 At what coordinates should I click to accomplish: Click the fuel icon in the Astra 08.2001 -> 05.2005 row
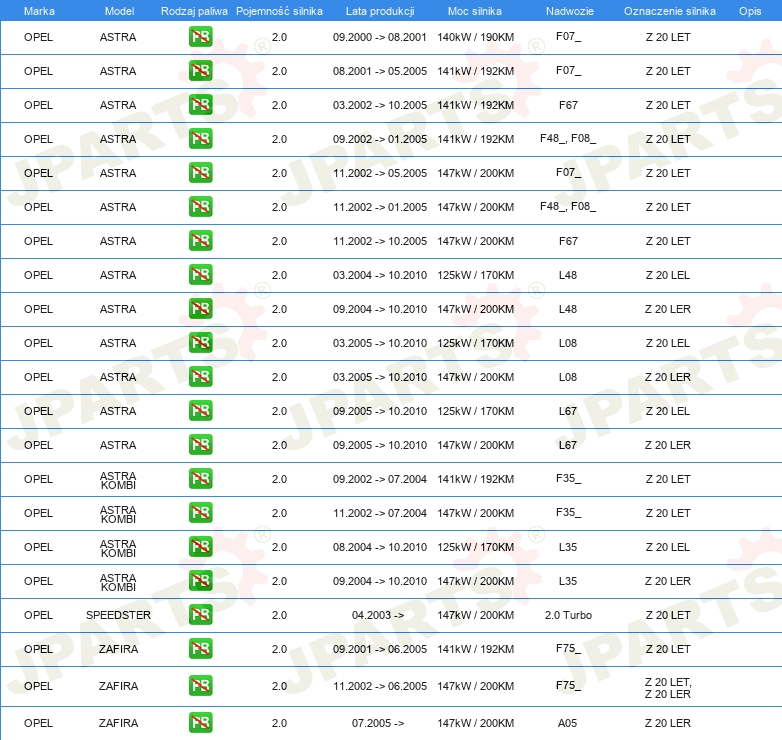(200, 71)
